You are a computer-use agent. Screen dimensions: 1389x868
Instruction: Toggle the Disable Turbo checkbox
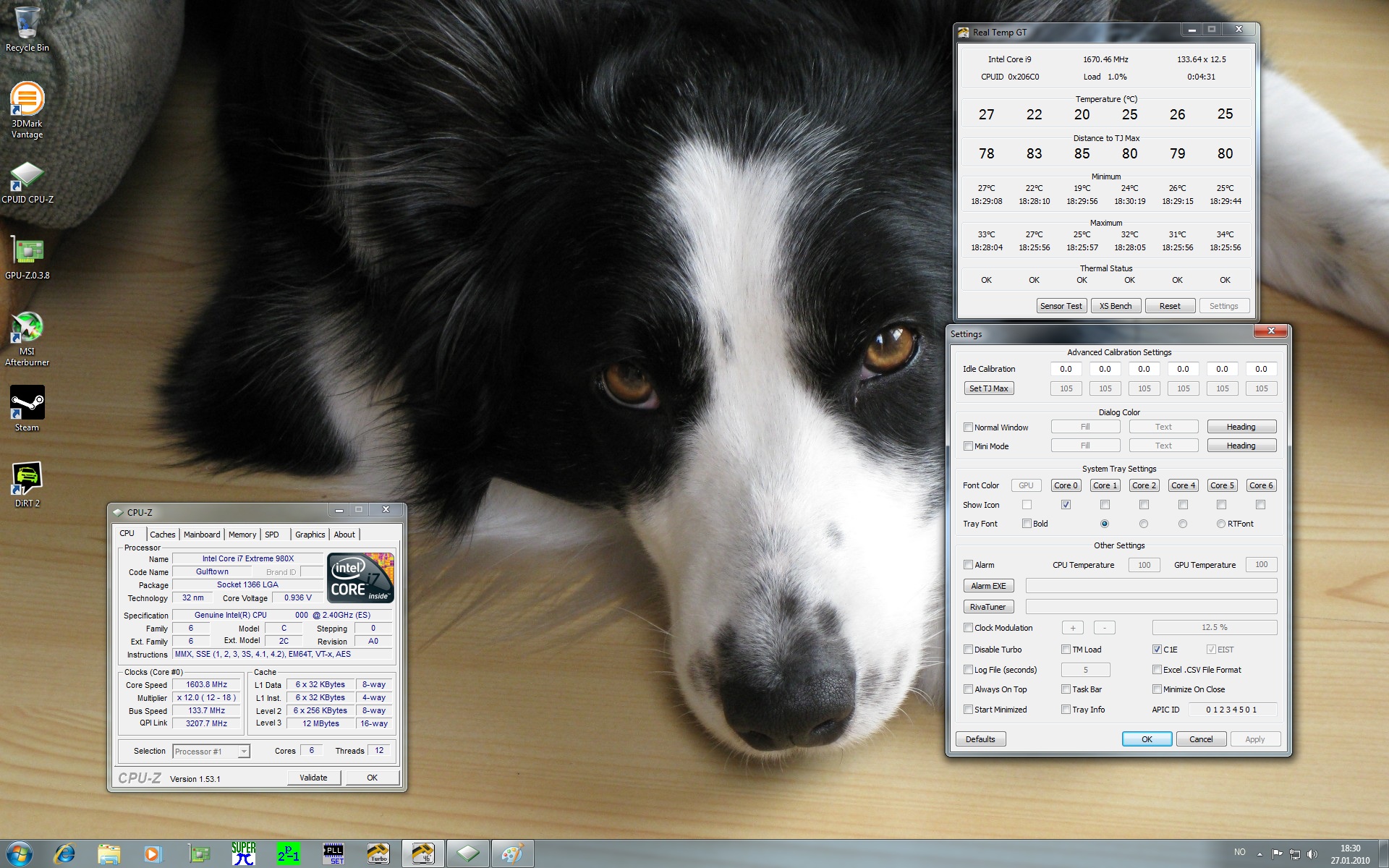[968, 650]
